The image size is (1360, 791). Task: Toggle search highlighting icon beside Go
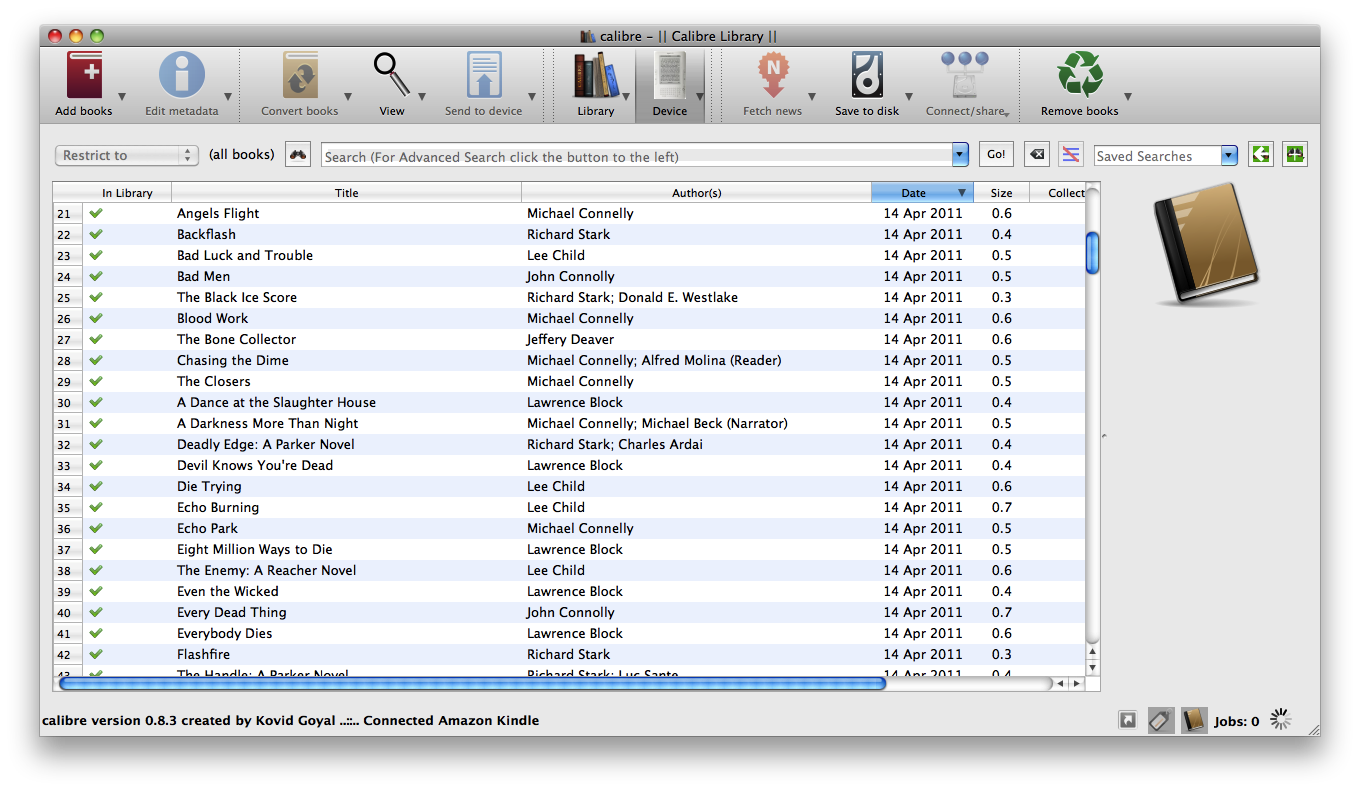[x=1070, y=155]
